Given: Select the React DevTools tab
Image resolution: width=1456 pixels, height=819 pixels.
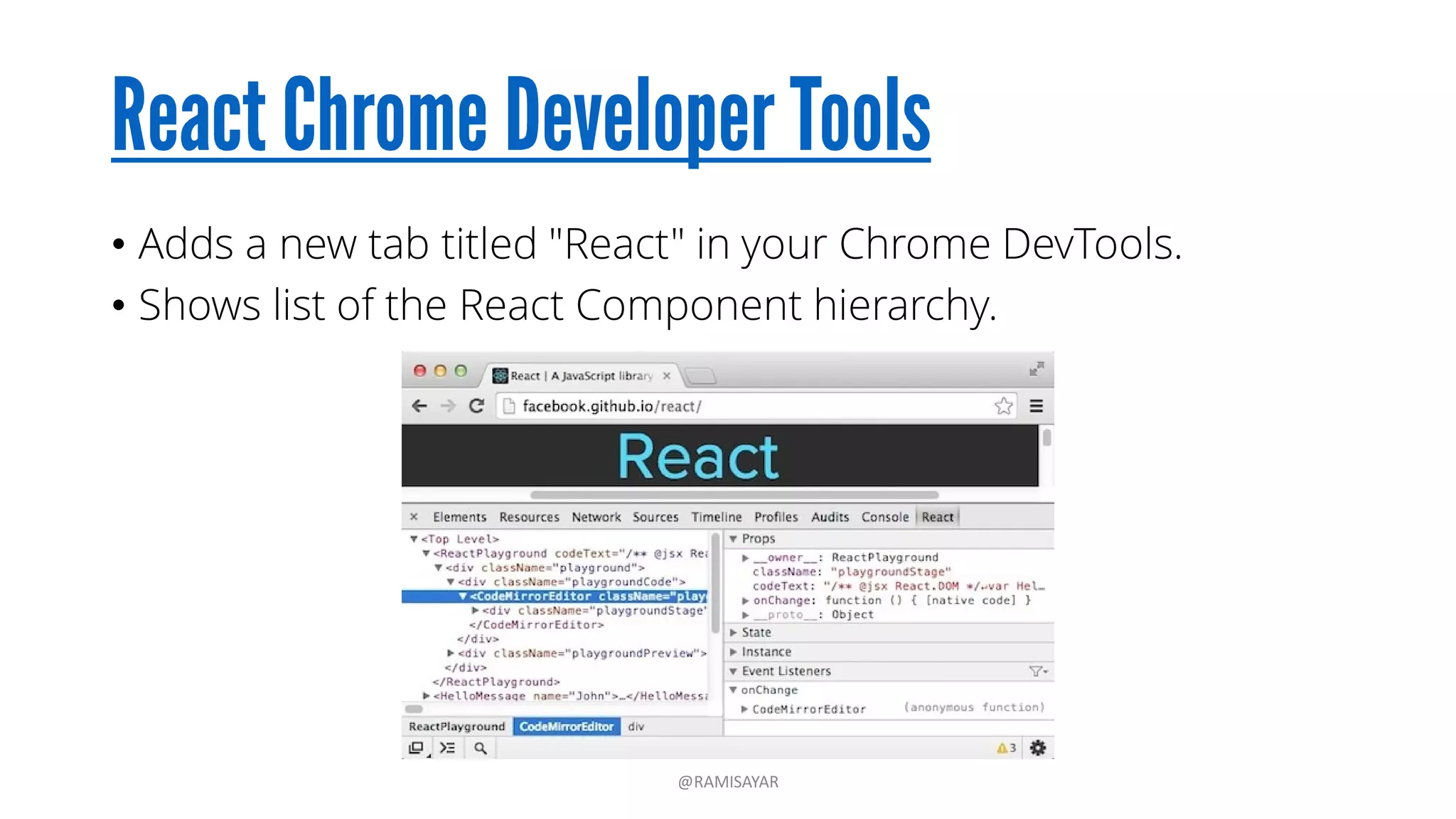Looking at the screenshot, I should point(938,517).
